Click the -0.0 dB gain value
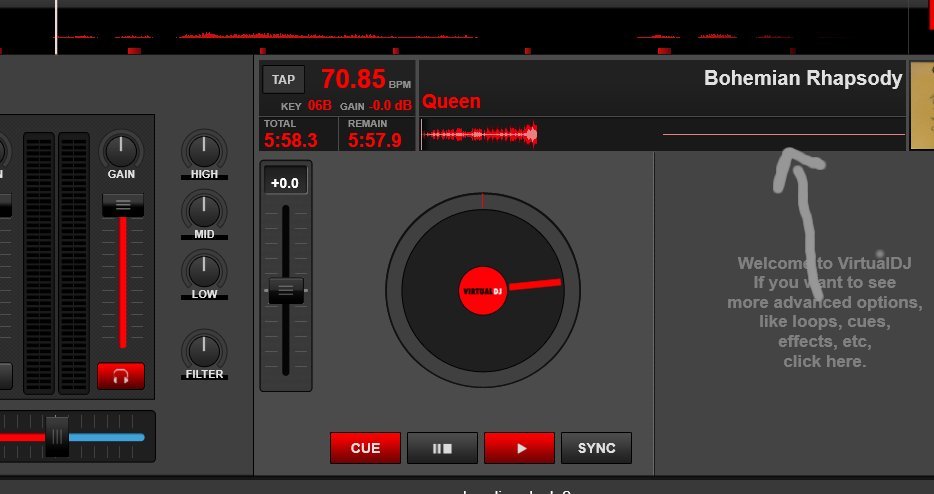 [390, 105]
